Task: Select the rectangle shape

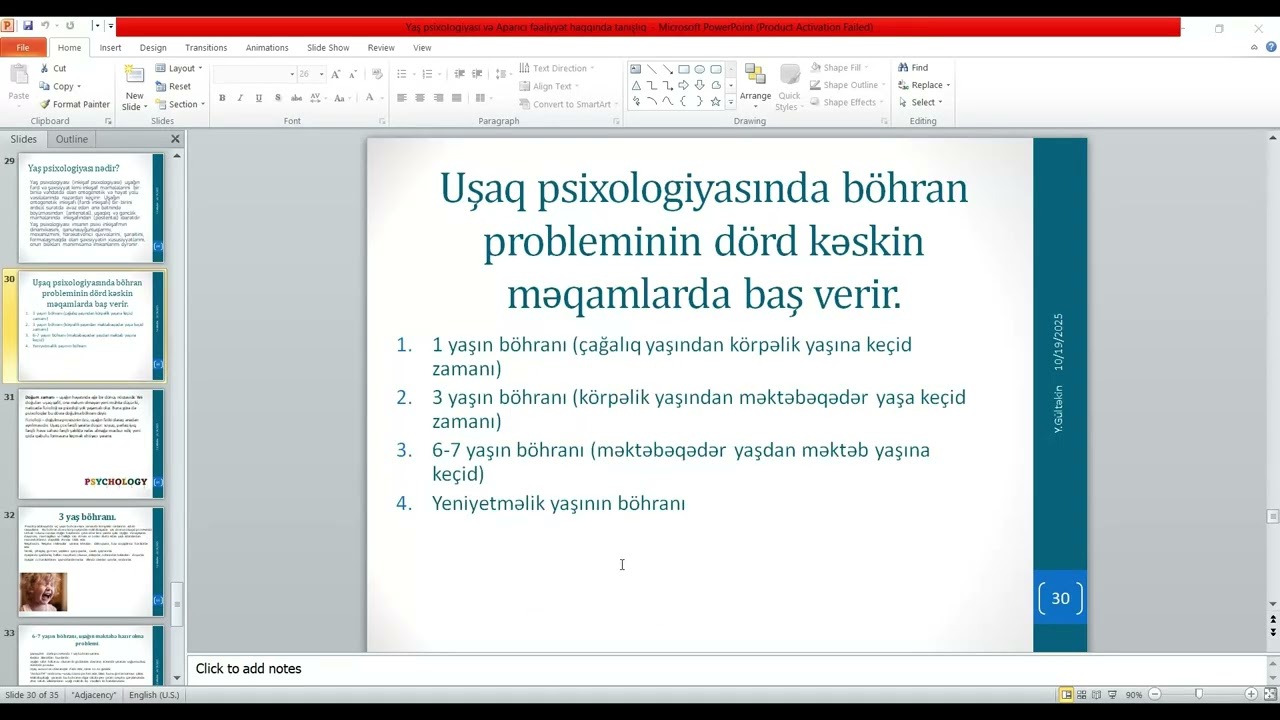Action: click(x=684, y=69)
